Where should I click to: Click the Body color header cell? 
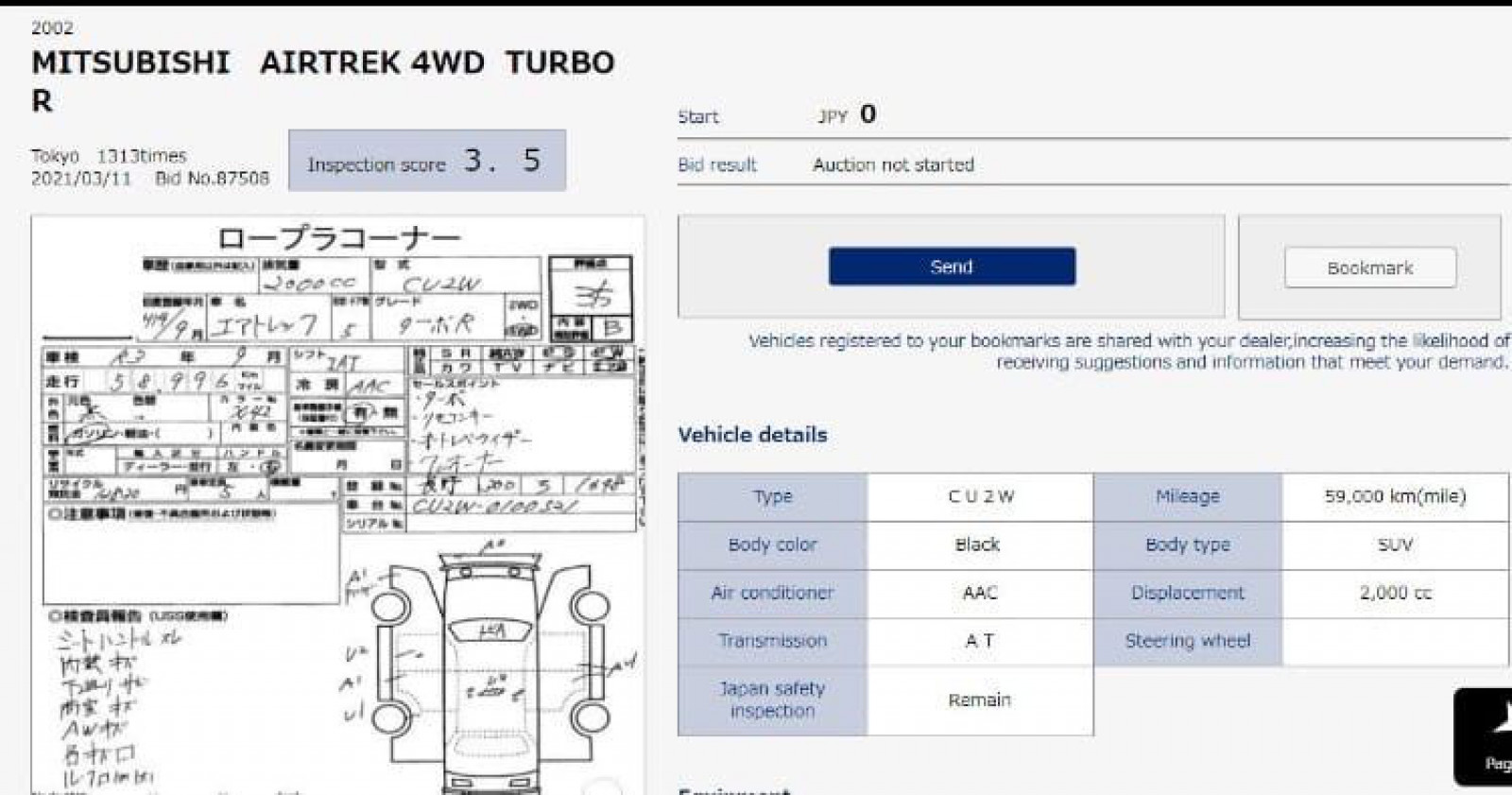click(x=773, y=544)
